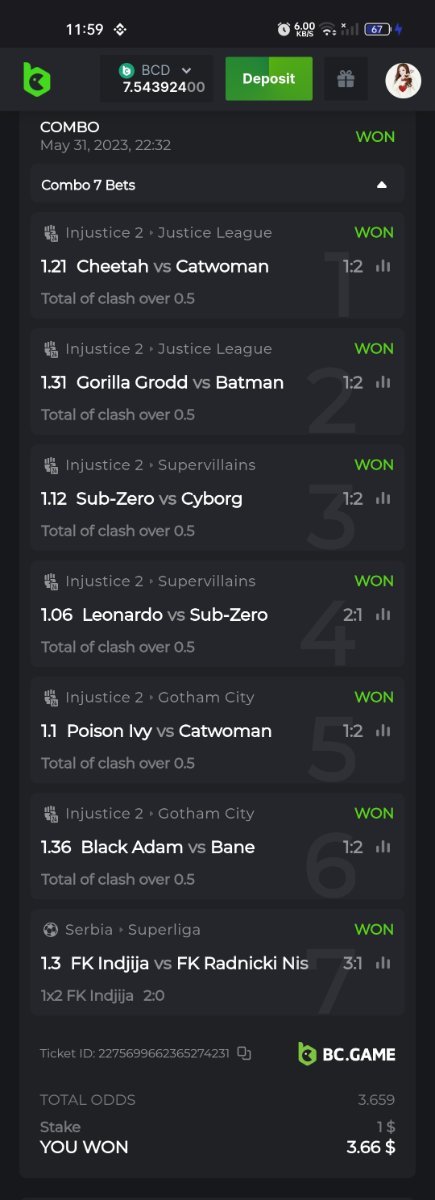View stats icon for Leonardo vs Sub-Zero
Viewport: 435px width, 1200px height.
pos(382,614)
